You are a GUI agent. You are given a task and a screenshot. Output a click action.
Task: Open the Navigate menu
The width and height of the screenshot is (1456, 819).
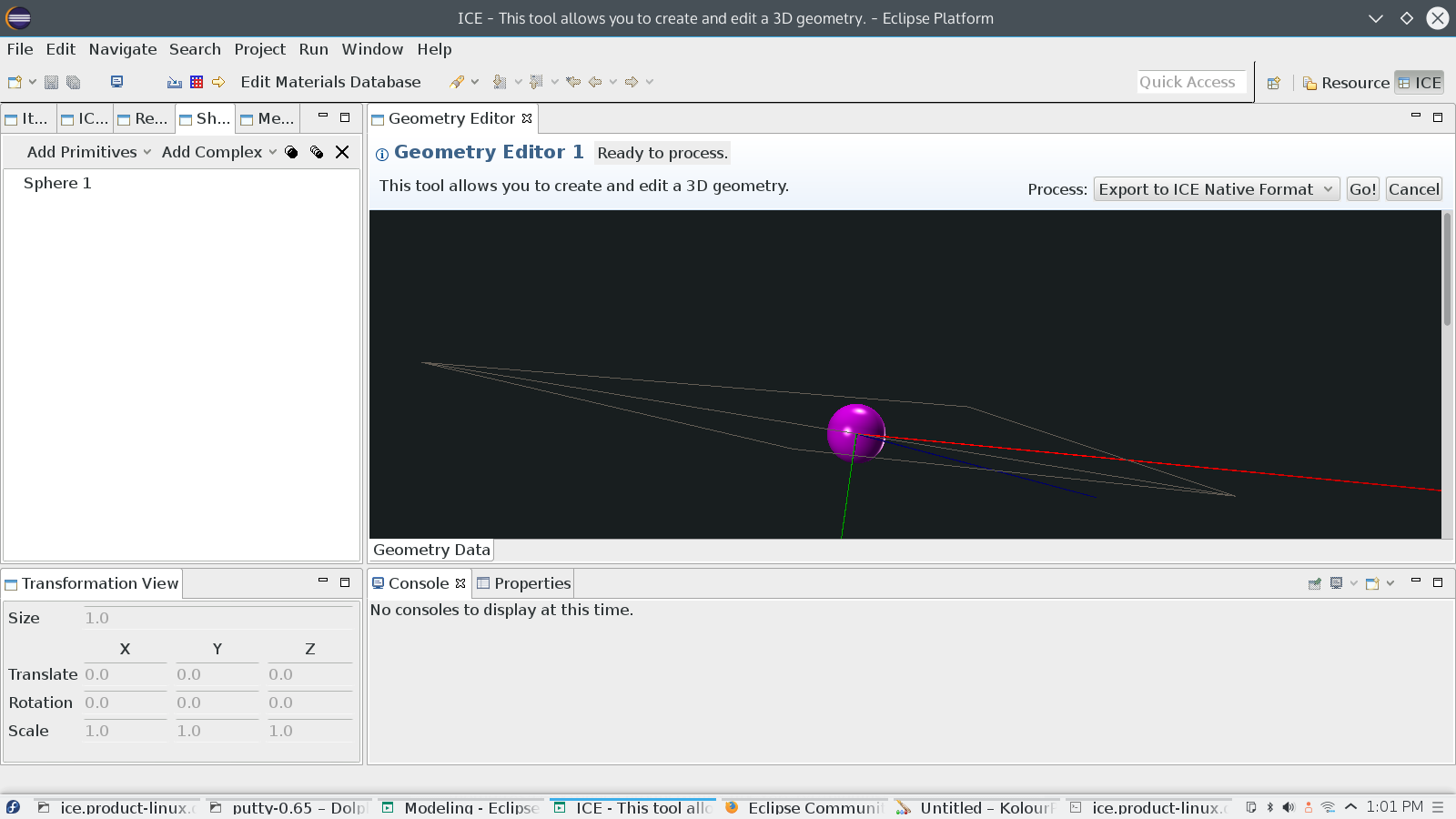coord(123,49)
